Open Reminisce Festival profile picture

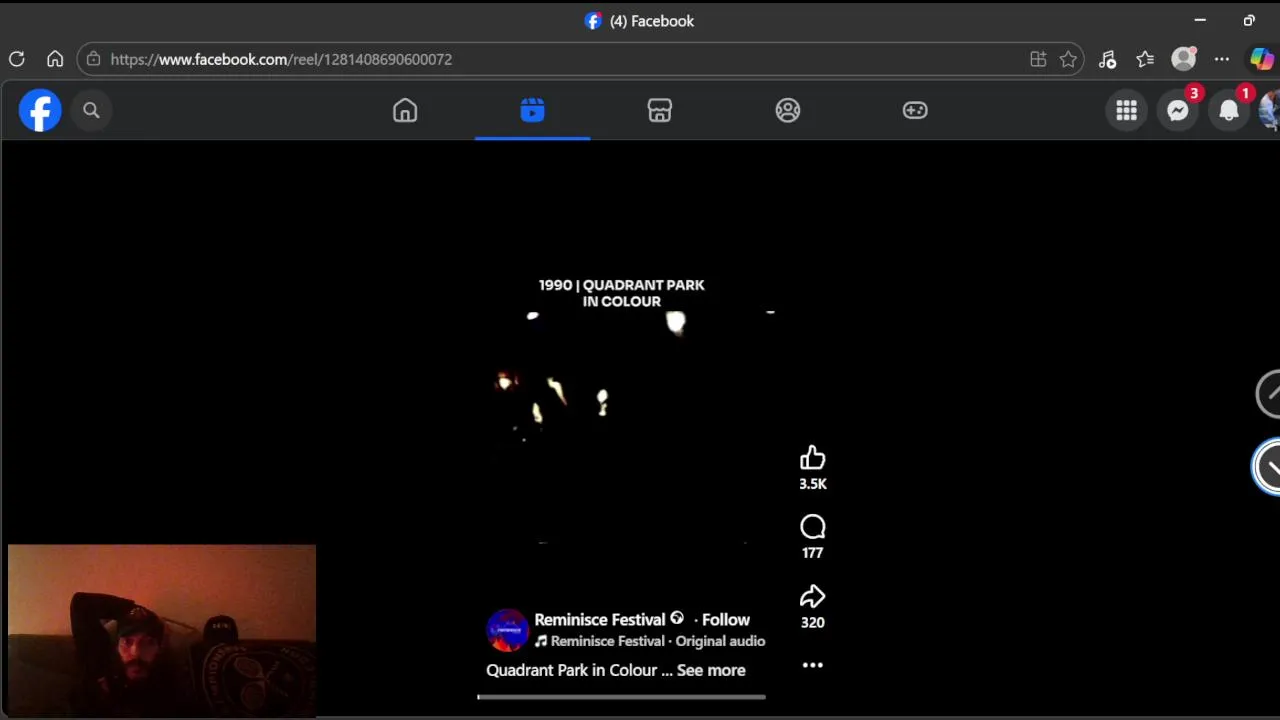click(x=507, y=630)
